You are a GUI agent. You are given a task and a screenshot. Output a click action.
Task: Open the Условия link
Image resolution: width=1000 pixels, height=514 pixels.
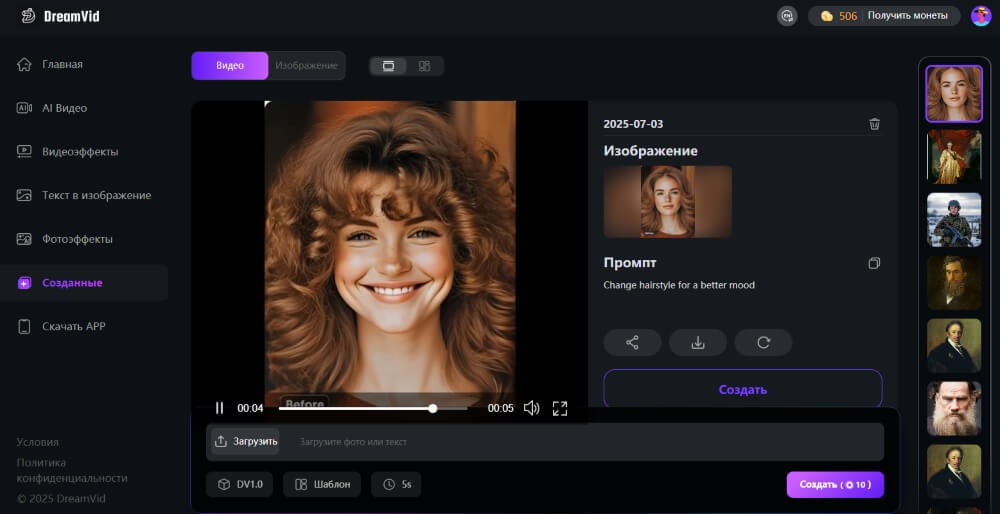point(38,442)
